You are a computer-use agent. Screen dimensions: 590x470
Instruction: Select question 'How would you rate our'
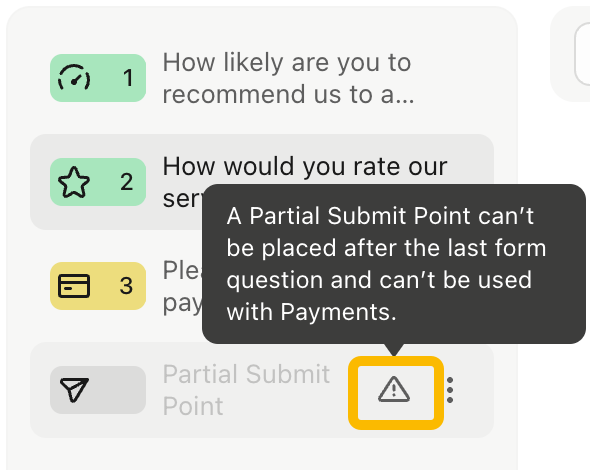[305, 166]
